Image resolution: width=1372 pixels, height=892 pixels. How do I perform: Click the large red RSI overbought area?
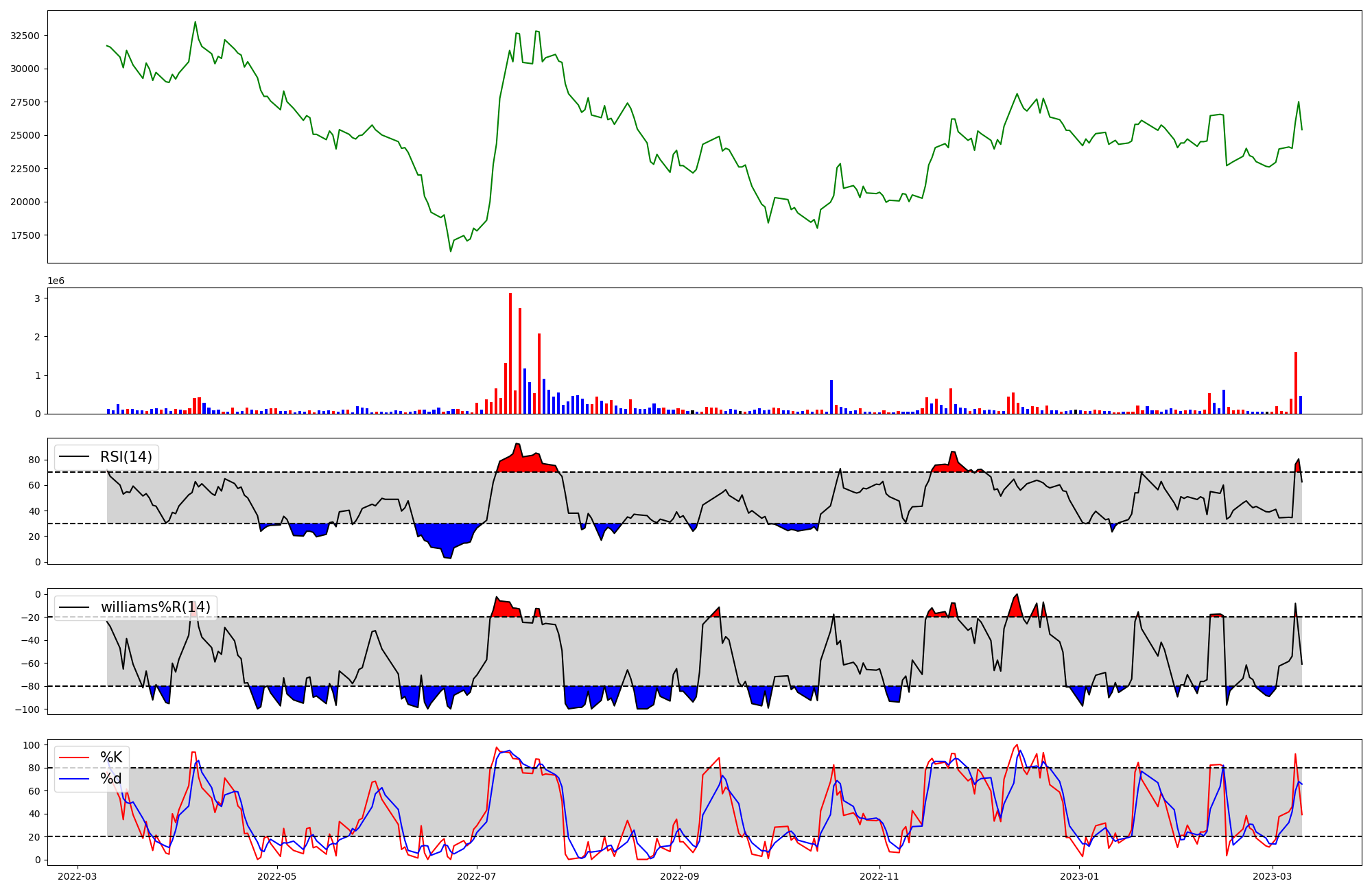[527, 463]
